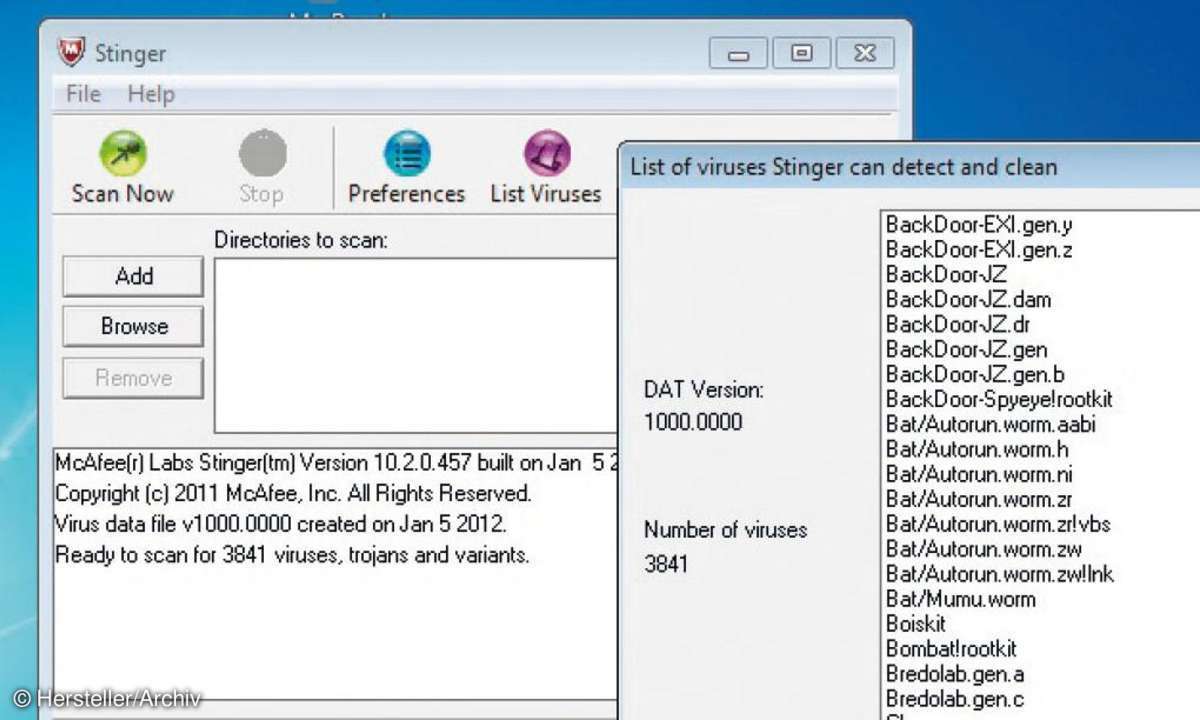
Task: Click inside the Directories to scan list box
Action: pos(417,345)
